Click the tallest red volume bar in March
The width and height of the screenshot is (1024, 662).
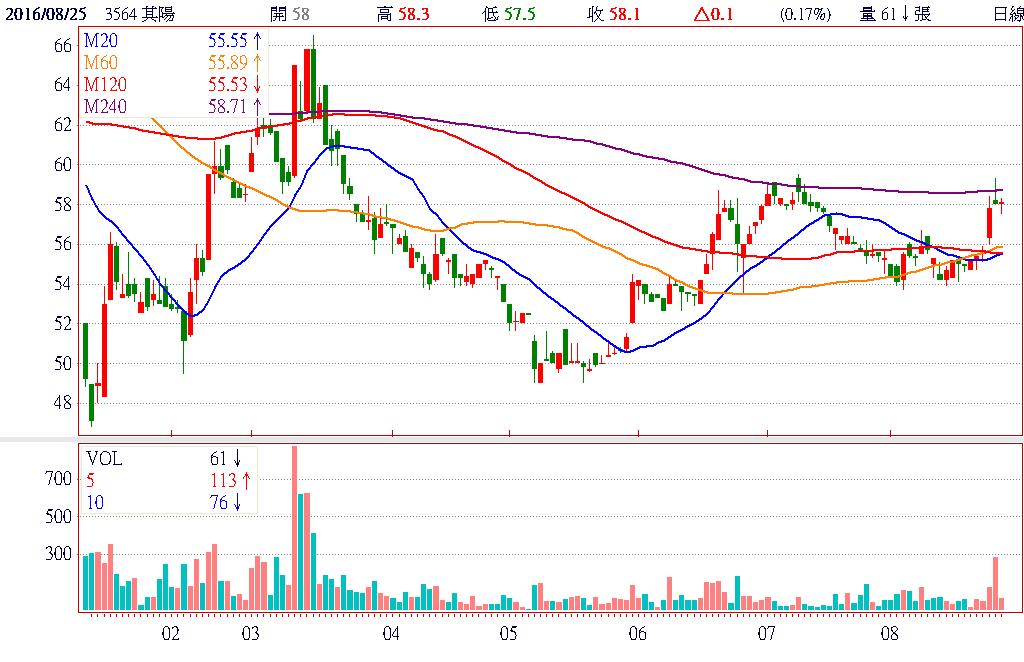(x=294, y=528)
